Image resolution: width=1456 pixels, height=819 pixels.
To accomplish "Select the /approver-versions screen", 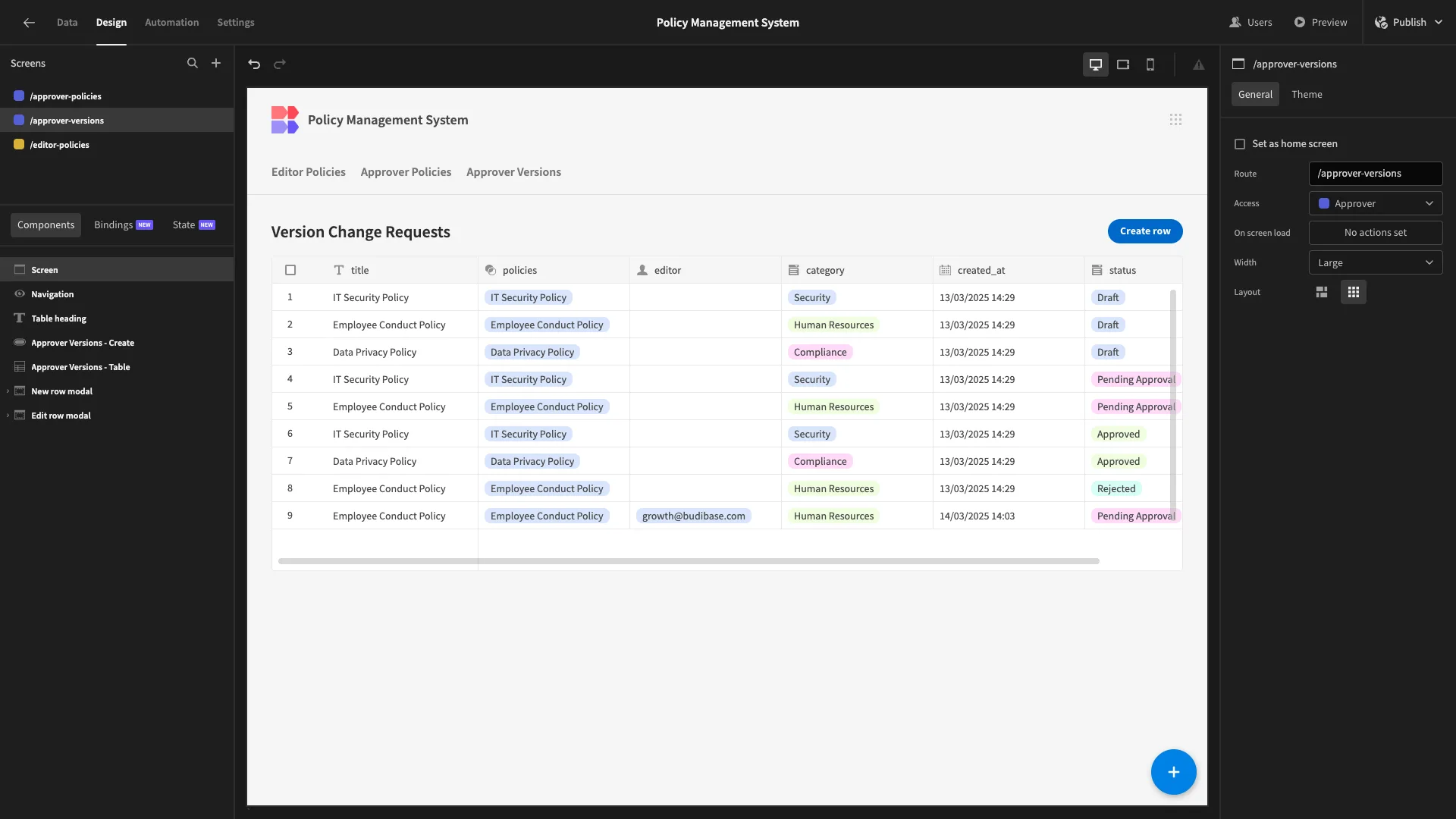I will (x=117, y=121).
